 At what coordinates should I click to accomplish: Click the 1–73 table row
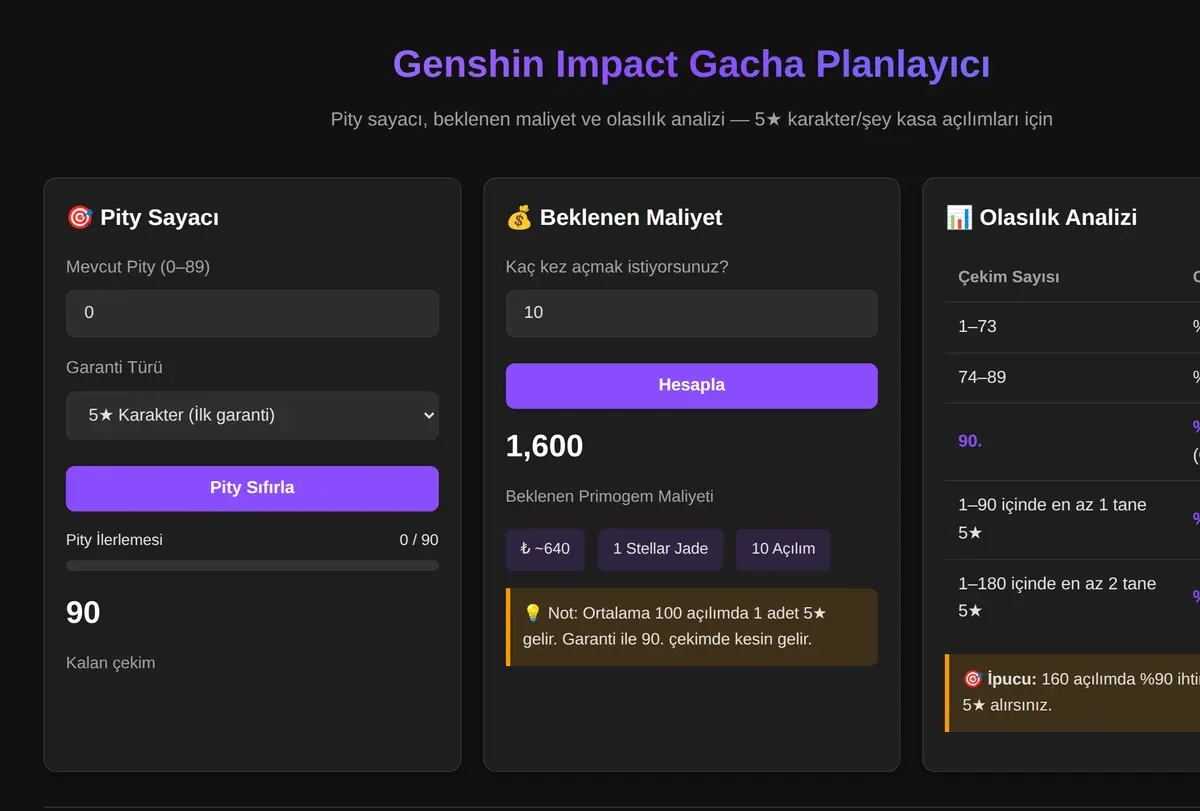pos(1073,327)
